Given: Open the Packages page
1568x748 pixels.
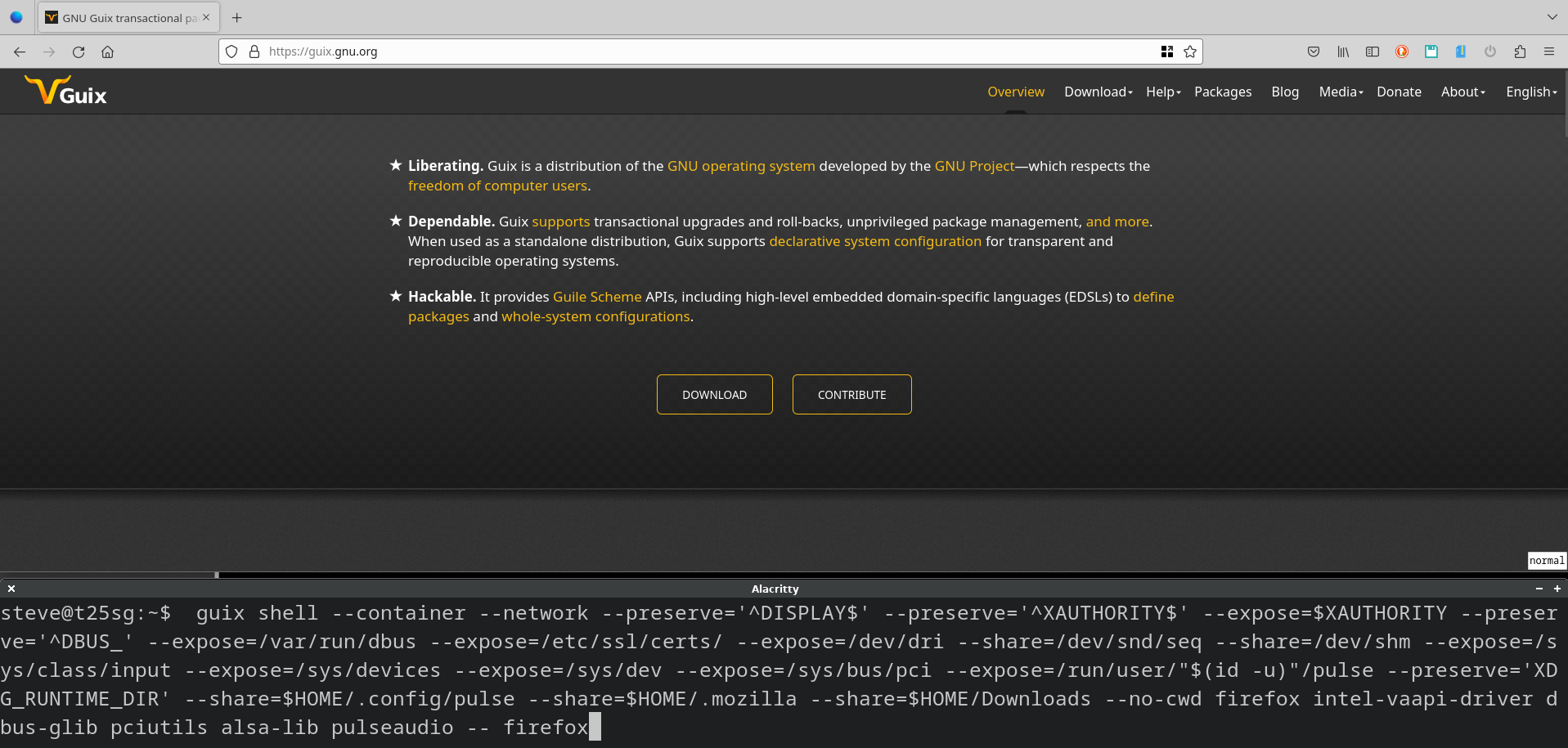Looking at the screenshot, I should click(x=1223, y=92).
